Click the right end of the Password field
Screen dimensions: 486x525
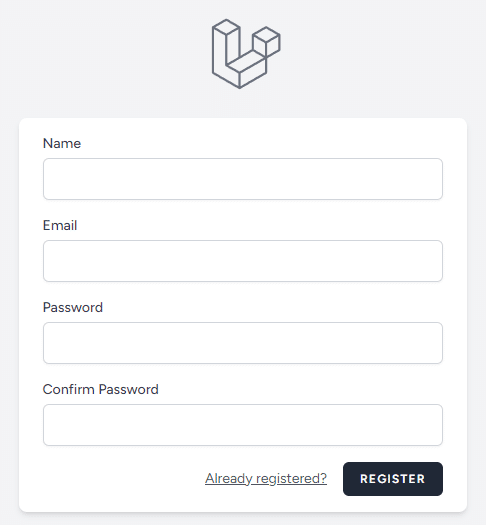click(x=435, y=343)
